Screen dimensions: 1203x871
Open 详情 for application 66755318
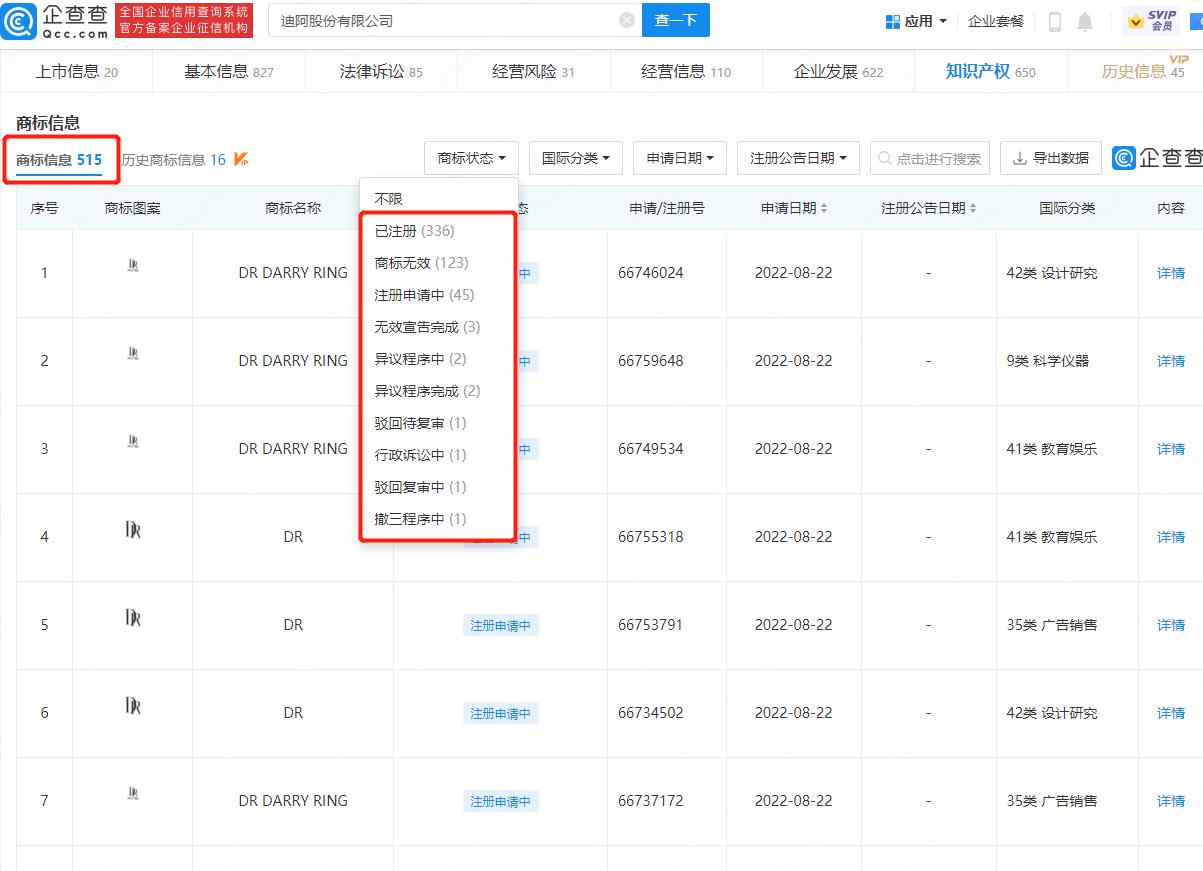click(1171, 537)
